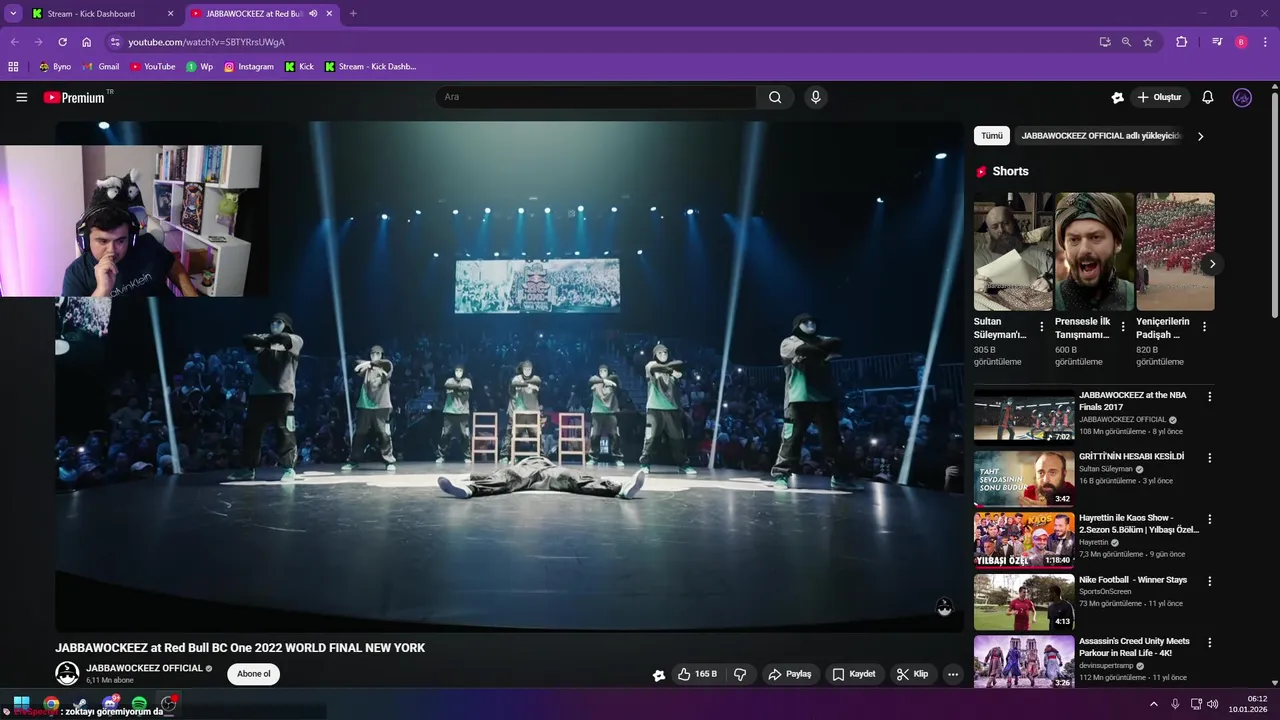Show hidden icons in system tray
This screenshot has width=1280, height=720.
[x=1154, y=704]
